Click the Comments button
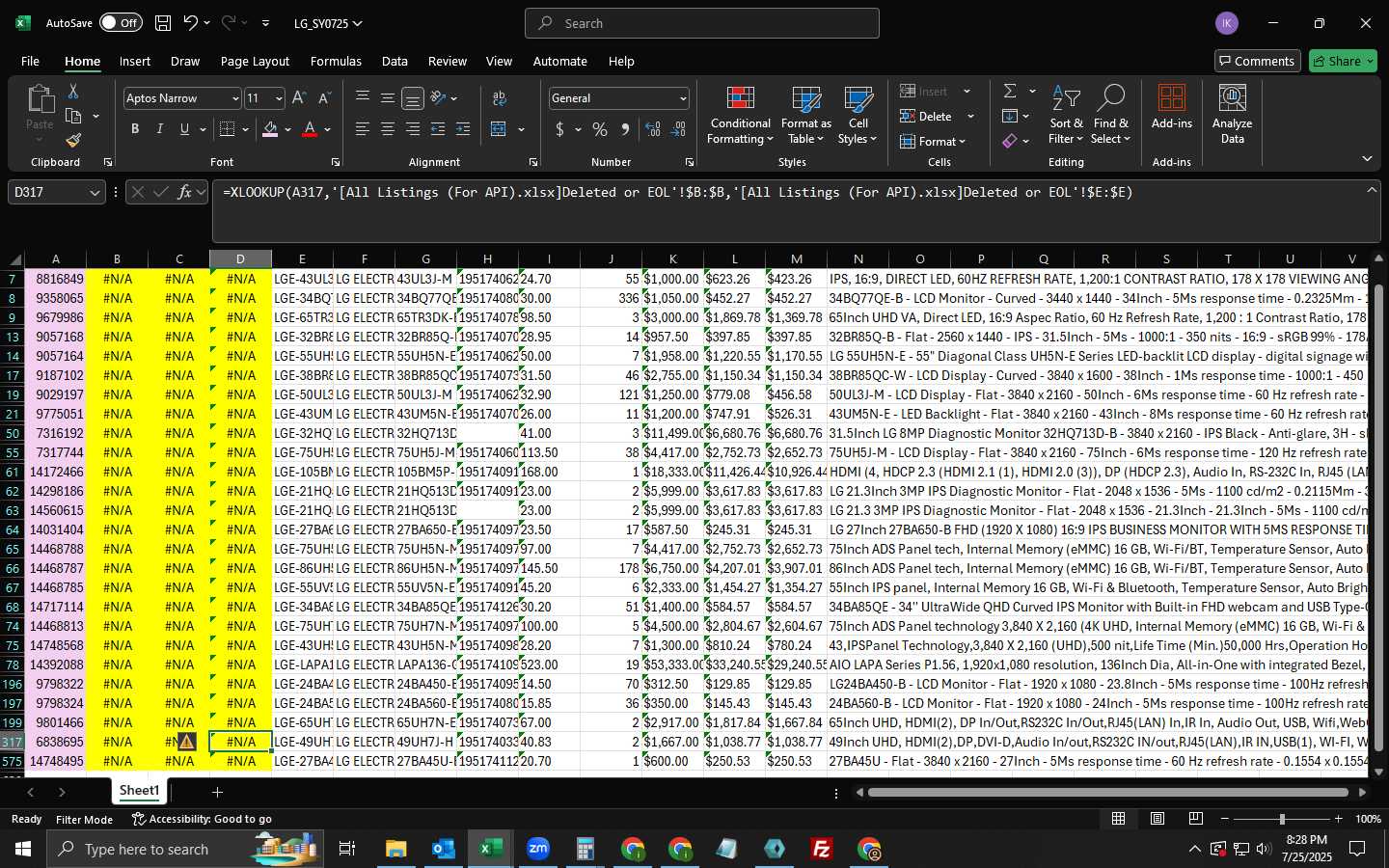The image size is (1389, 868). pos(1257,61)
